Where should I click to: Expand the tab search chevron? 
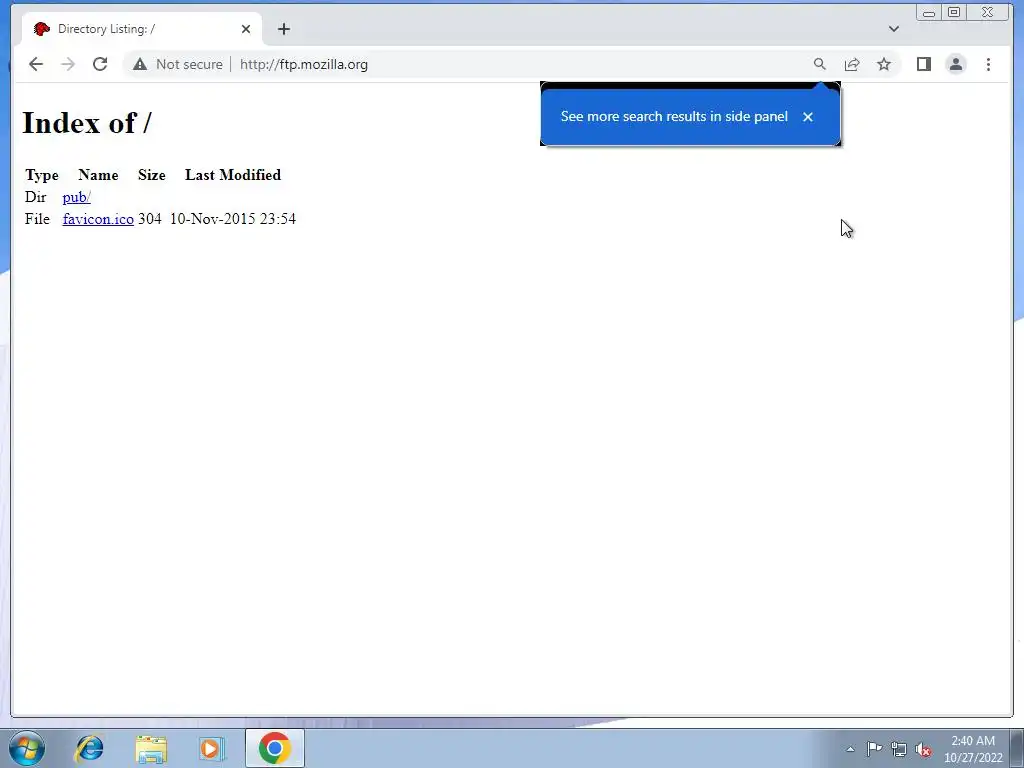[894, 29]
